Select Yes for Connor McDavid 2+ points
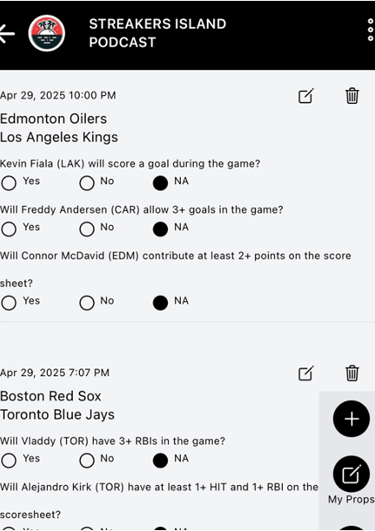 (x=9, y=303)
